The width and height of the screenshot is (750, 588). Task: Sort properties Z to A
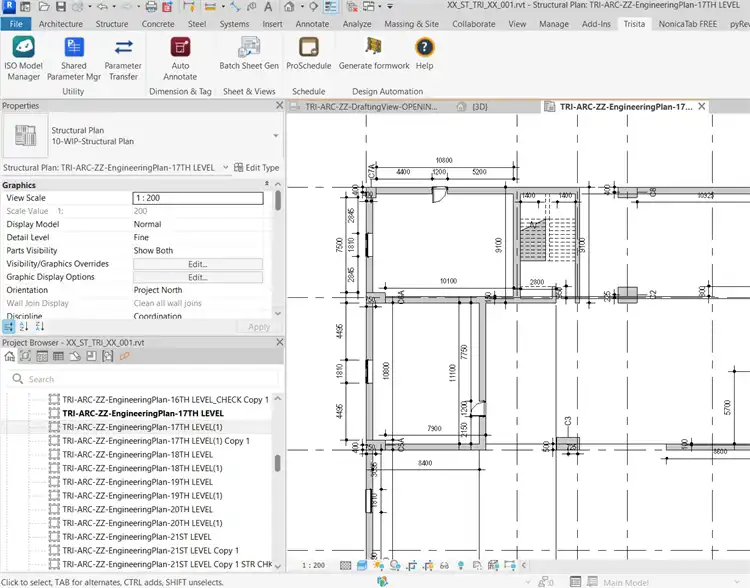(40, 327)
